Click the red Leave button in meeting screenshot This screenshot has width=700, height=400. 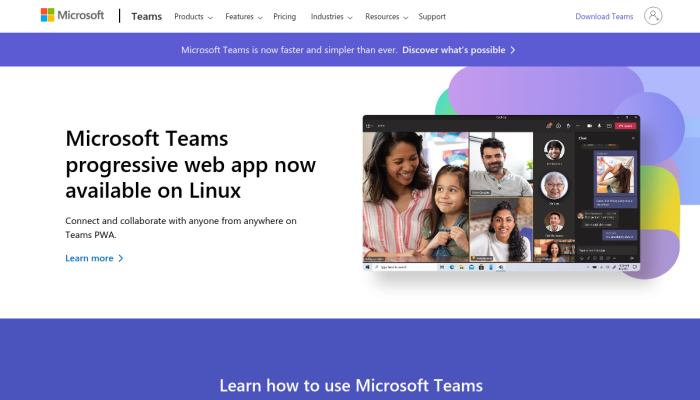(x=625, y=126)
